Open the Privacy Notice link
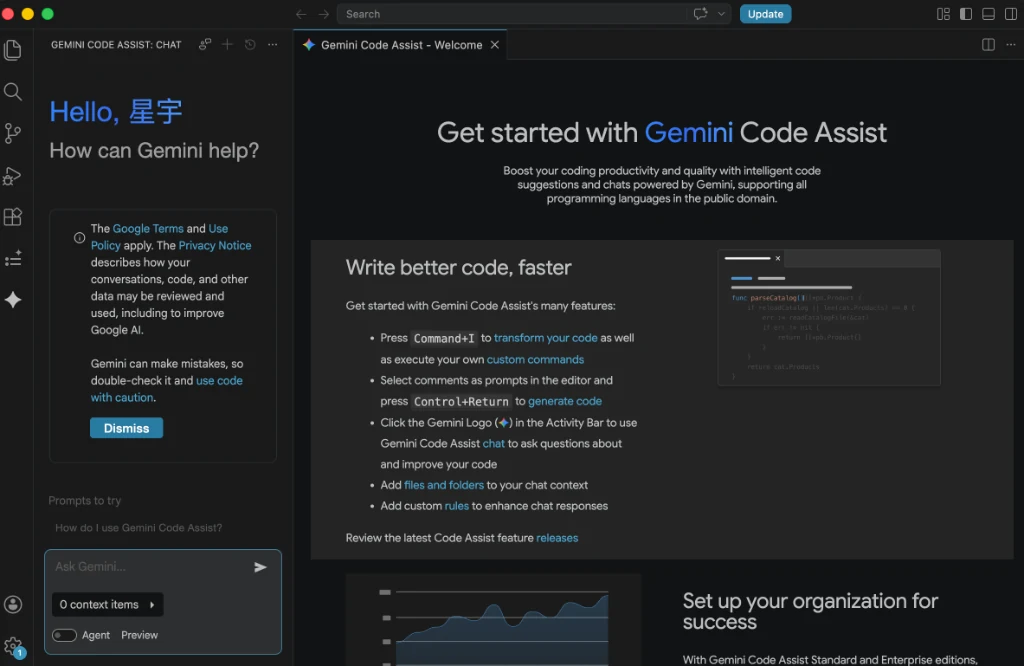 pos(215,246)
